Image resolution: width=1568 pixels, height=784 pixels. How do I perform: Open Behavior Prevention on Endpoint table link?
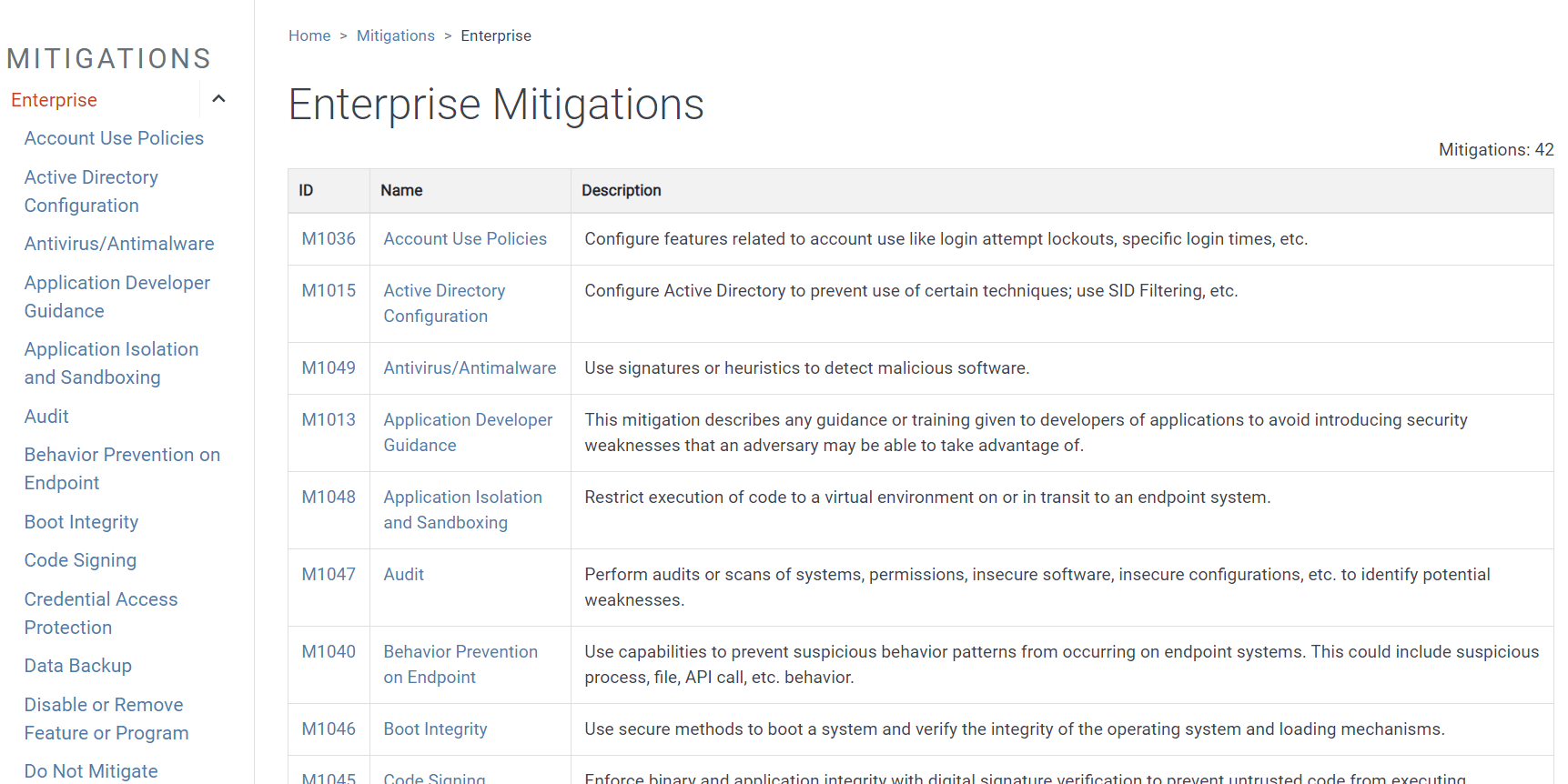(x=460, y=664)
